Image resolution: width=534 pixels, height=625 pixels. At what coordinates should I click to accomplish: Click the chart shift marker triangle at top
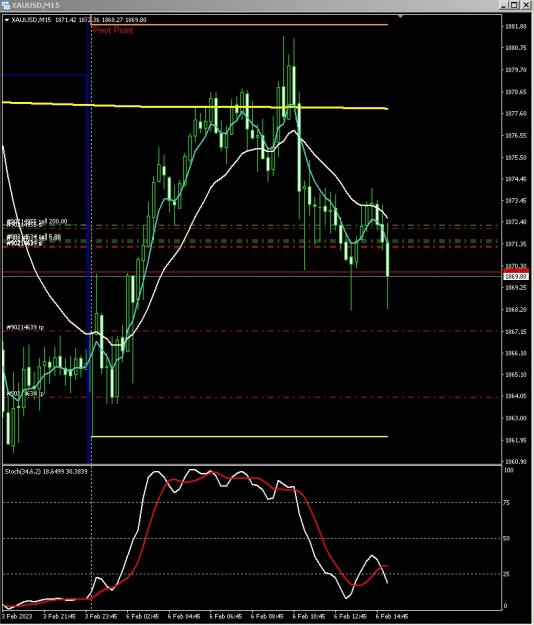tap(400, 17)
